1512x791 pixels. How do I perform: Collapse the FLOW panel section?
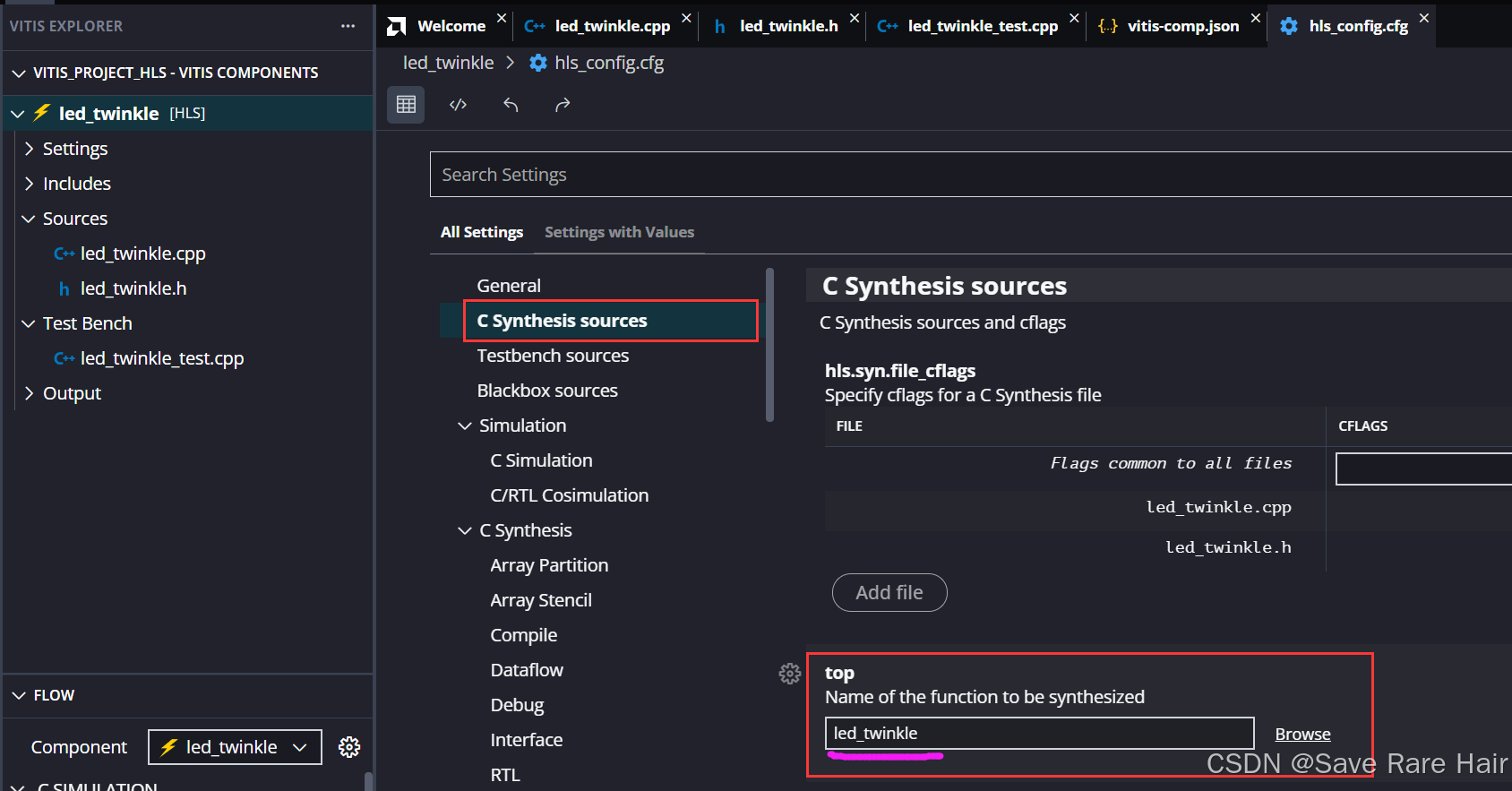19,695
